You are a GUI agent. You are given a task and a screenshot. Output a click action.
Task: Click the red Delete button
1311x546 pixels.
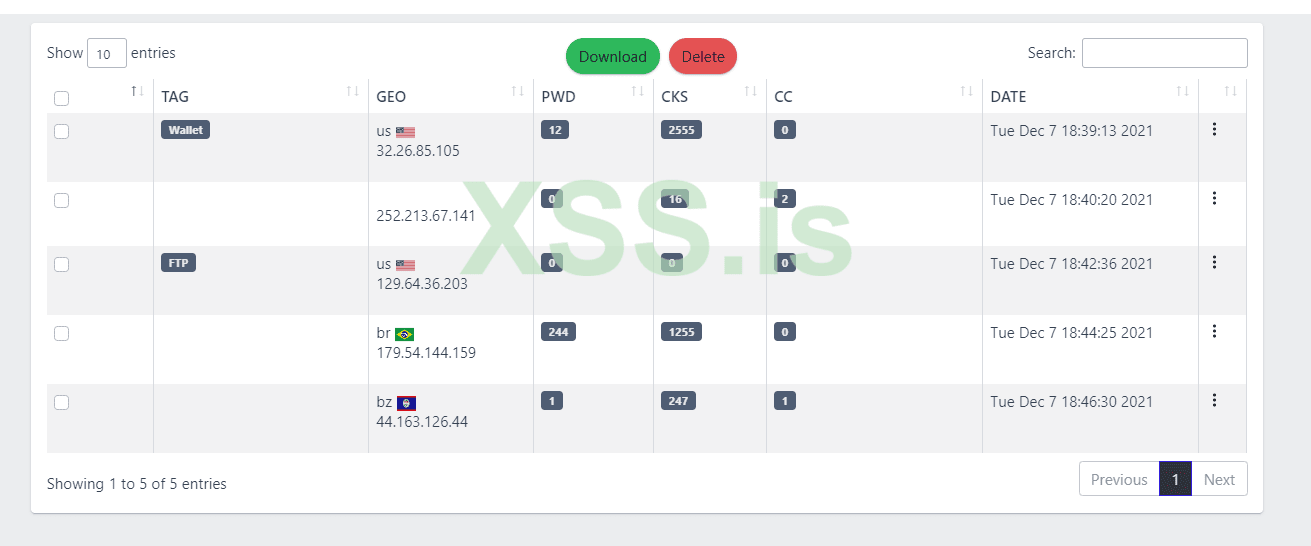703,56
